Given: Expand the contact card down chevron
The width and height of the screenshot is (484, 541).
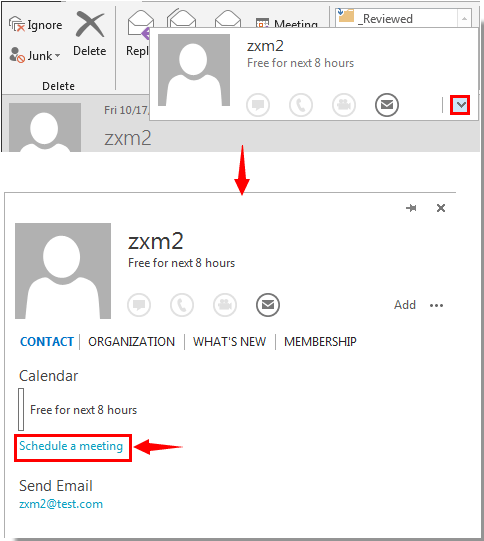Looking at the screenshot, I should coord(460,105).
